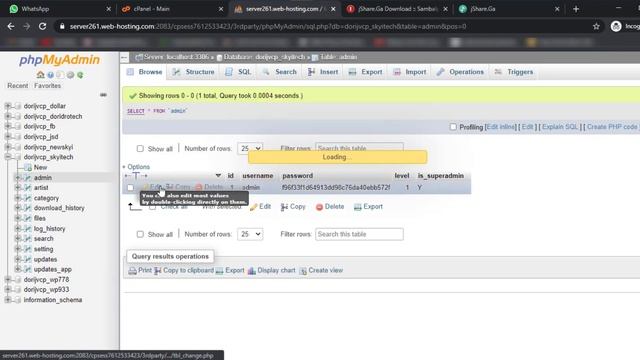640x360 pixels.
Task: Open the Import tab
Action: 410,72
